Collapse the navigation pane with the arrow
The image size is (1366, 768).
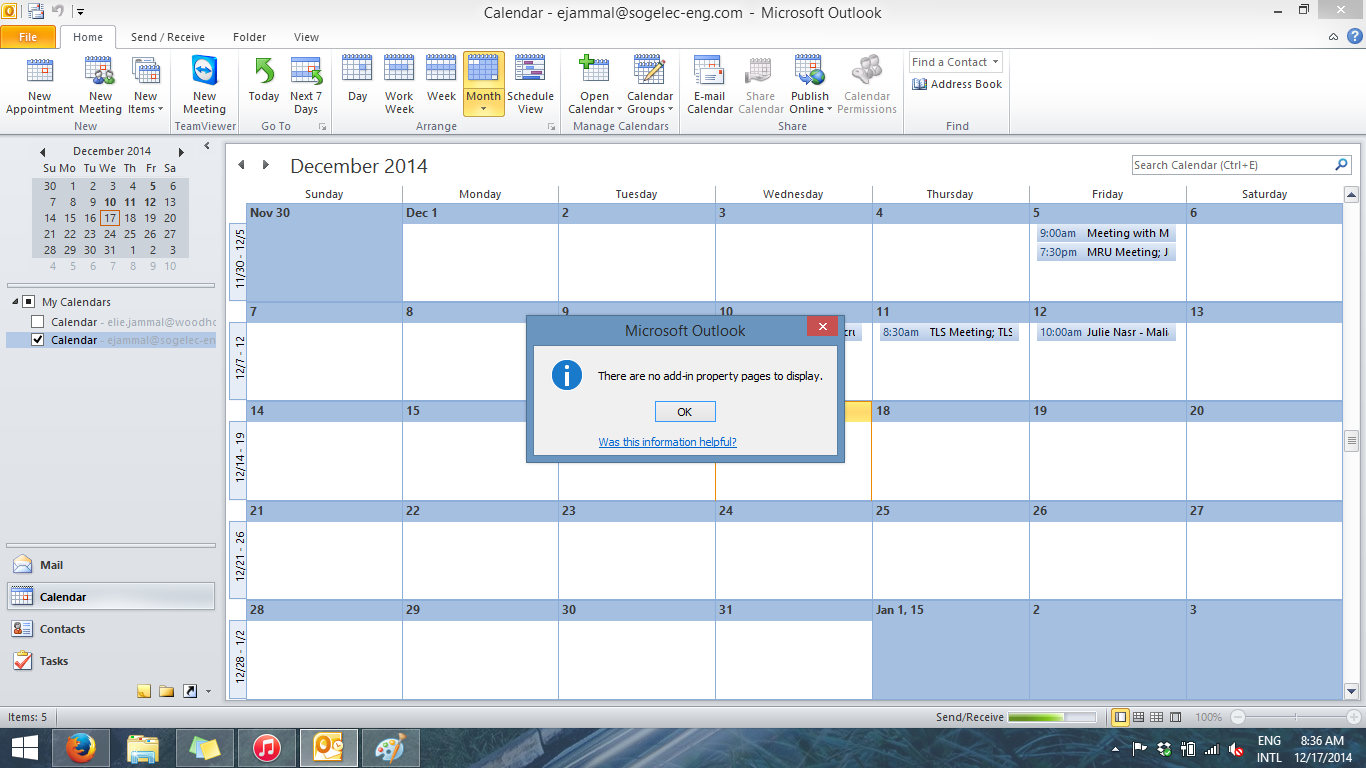pos(206,146)
